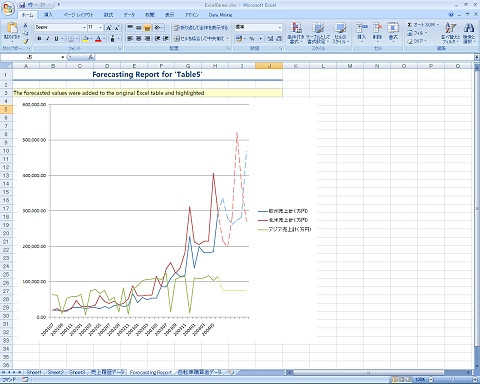480x384 pixels.
Task: Copy the selection to the clipboard
Action: pos(26,33)
